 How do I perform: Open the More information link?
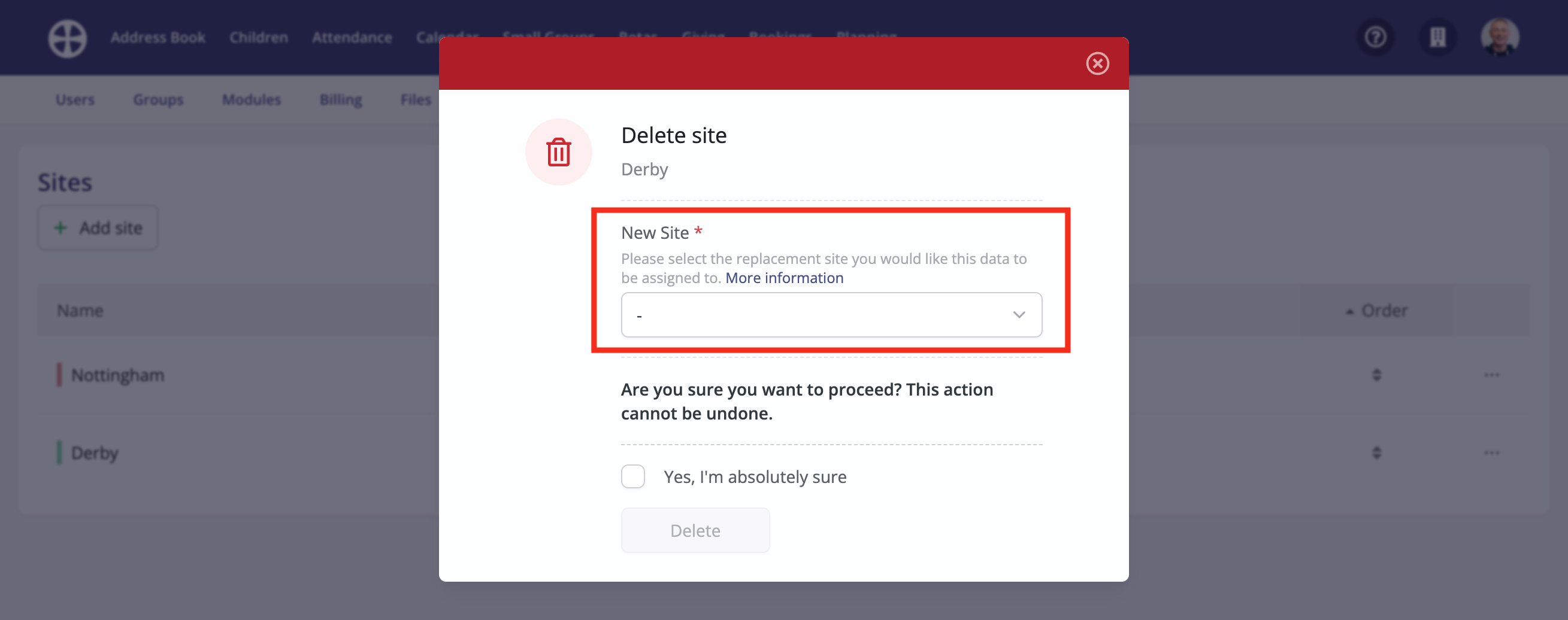pyautogui.click(x=784, y=278)
